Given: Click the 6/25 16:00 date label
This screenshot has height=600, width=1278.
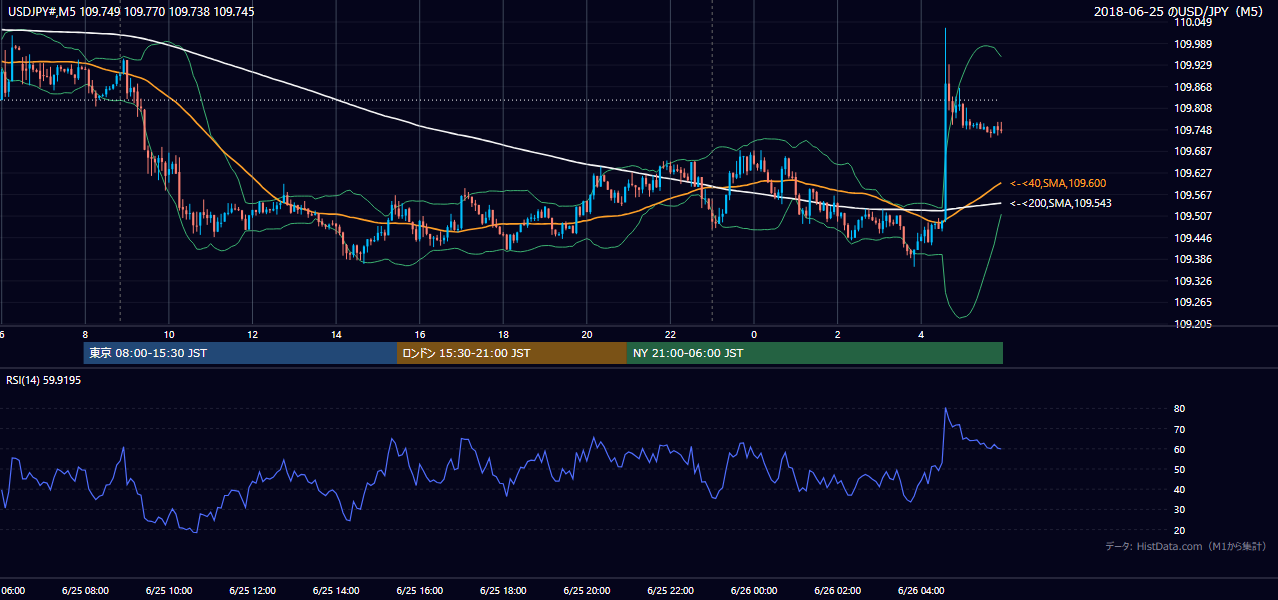Looking at the screenshot, I should 420,590.
